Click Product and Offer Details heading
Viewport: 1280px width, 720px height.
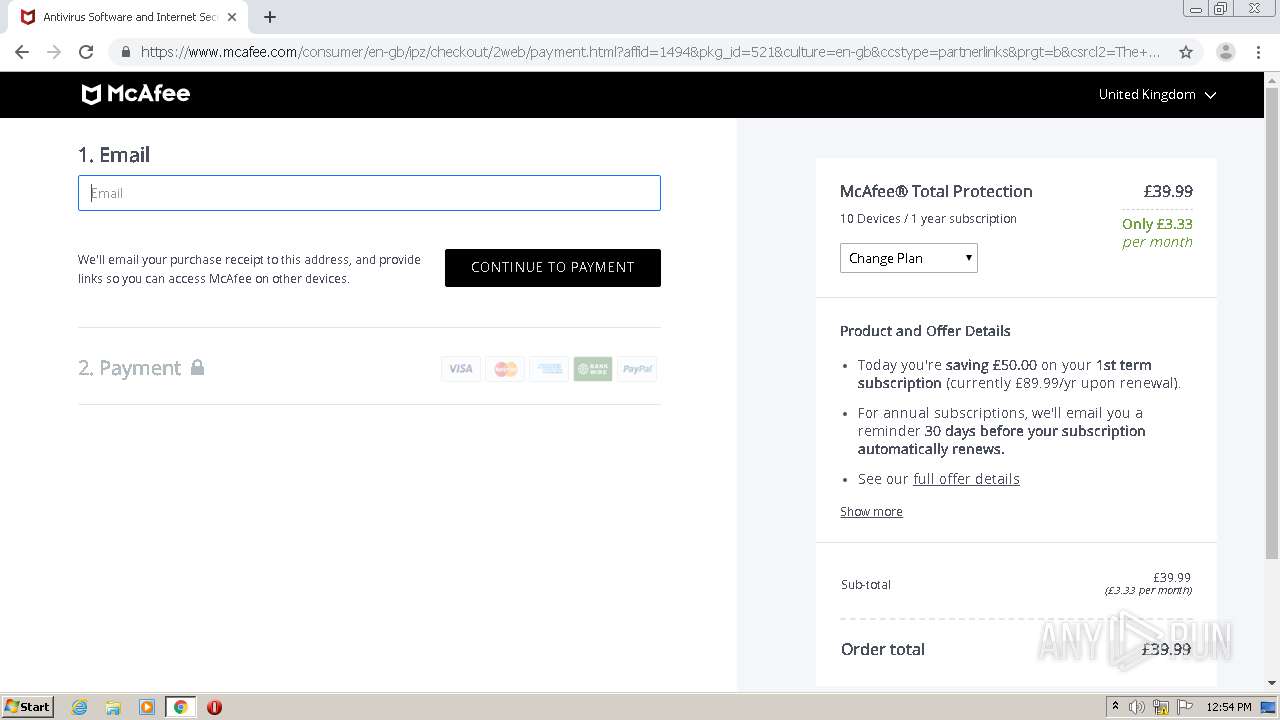click(925, 331)
